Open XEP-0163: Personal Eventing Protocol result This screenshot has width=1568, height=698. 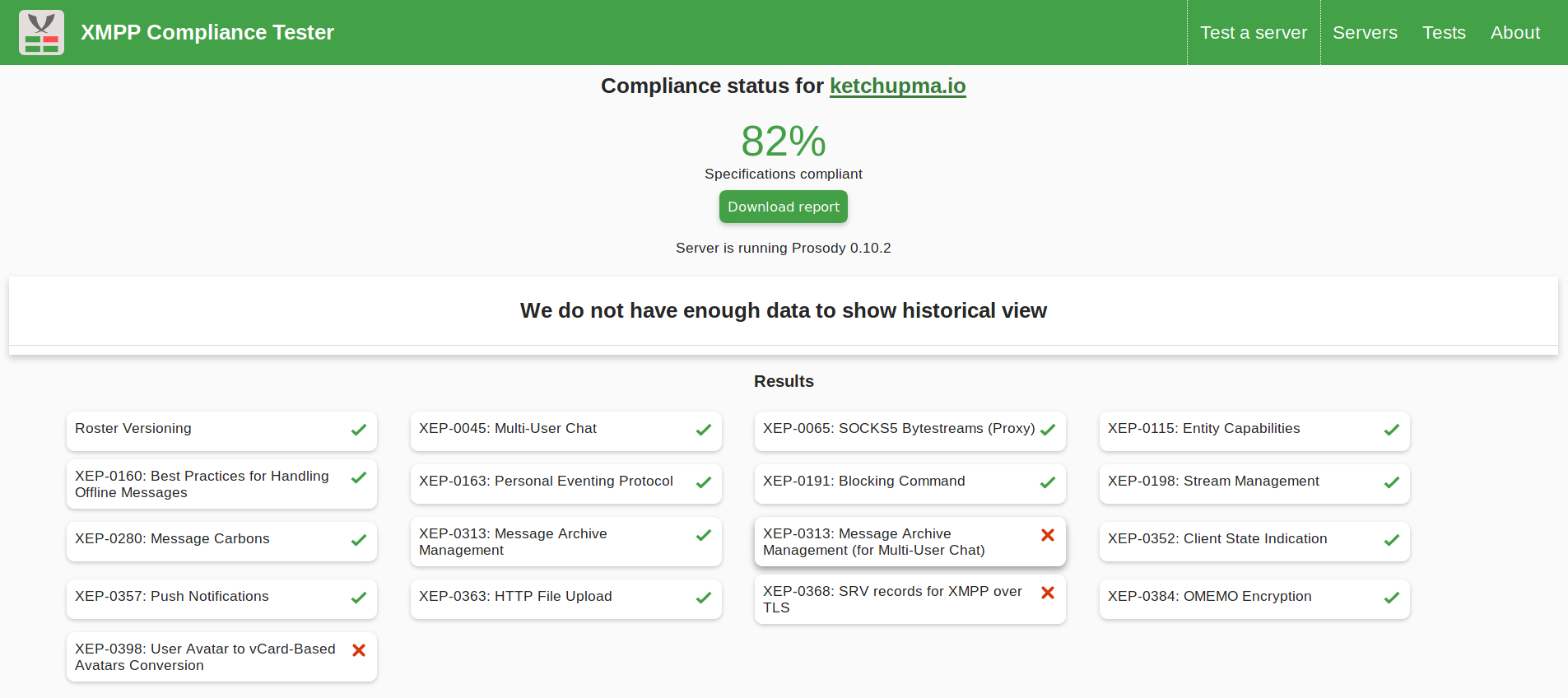coord(565,484)
